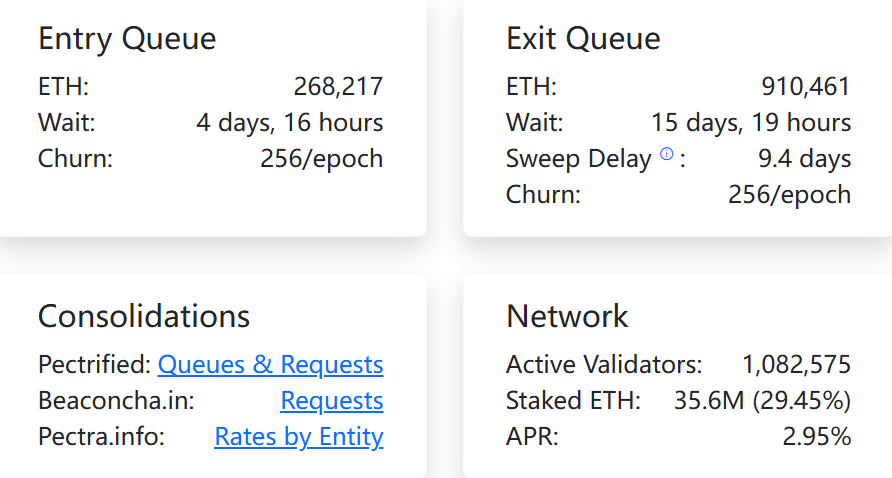Click the Network card title
Screen dimensions: 892x478
(x=567, y=316)
